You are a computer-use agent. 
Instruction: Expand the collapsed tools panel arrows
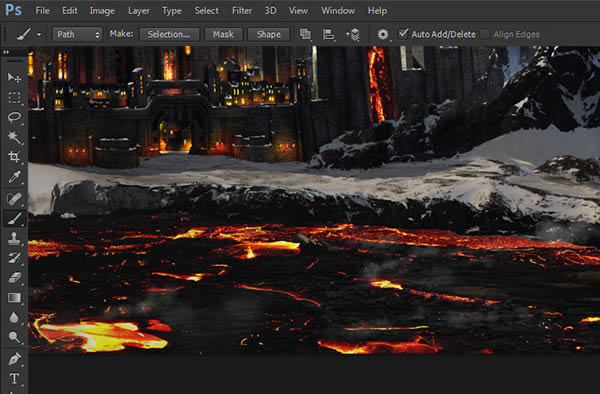(x=6, y=52)
